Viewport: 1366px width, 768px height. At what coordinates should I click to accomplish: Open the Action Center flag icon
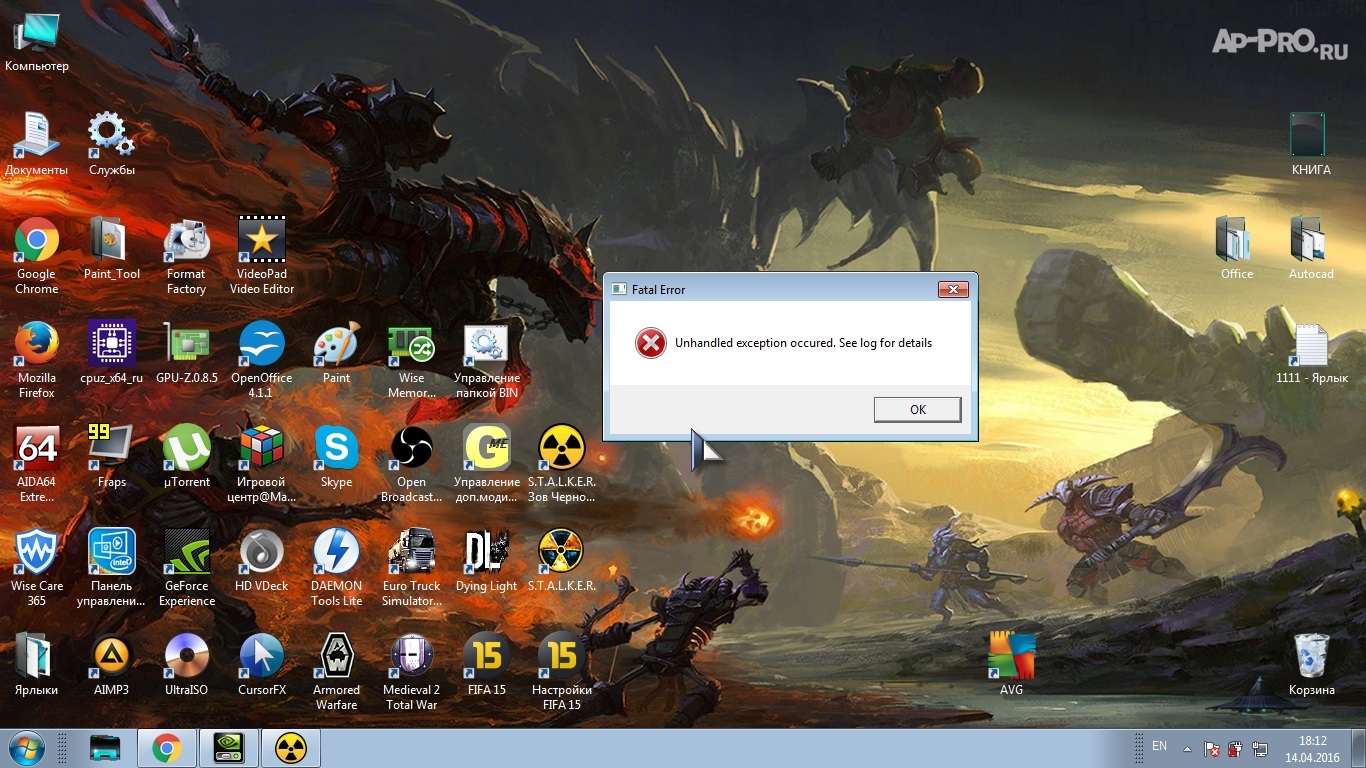tap(1211, 748)
